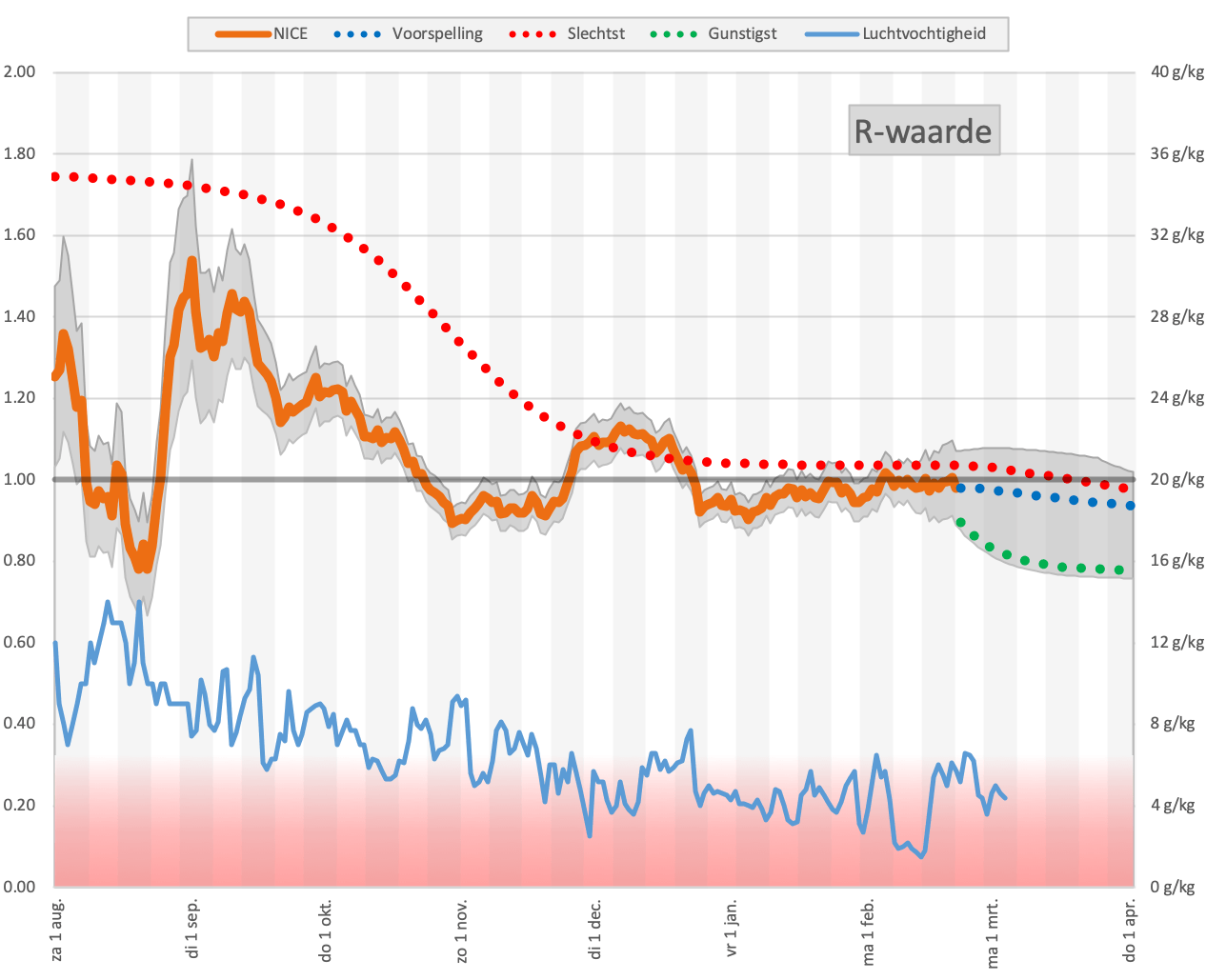Click the red dotted Slechtst swatch

(x=533, y=34)
